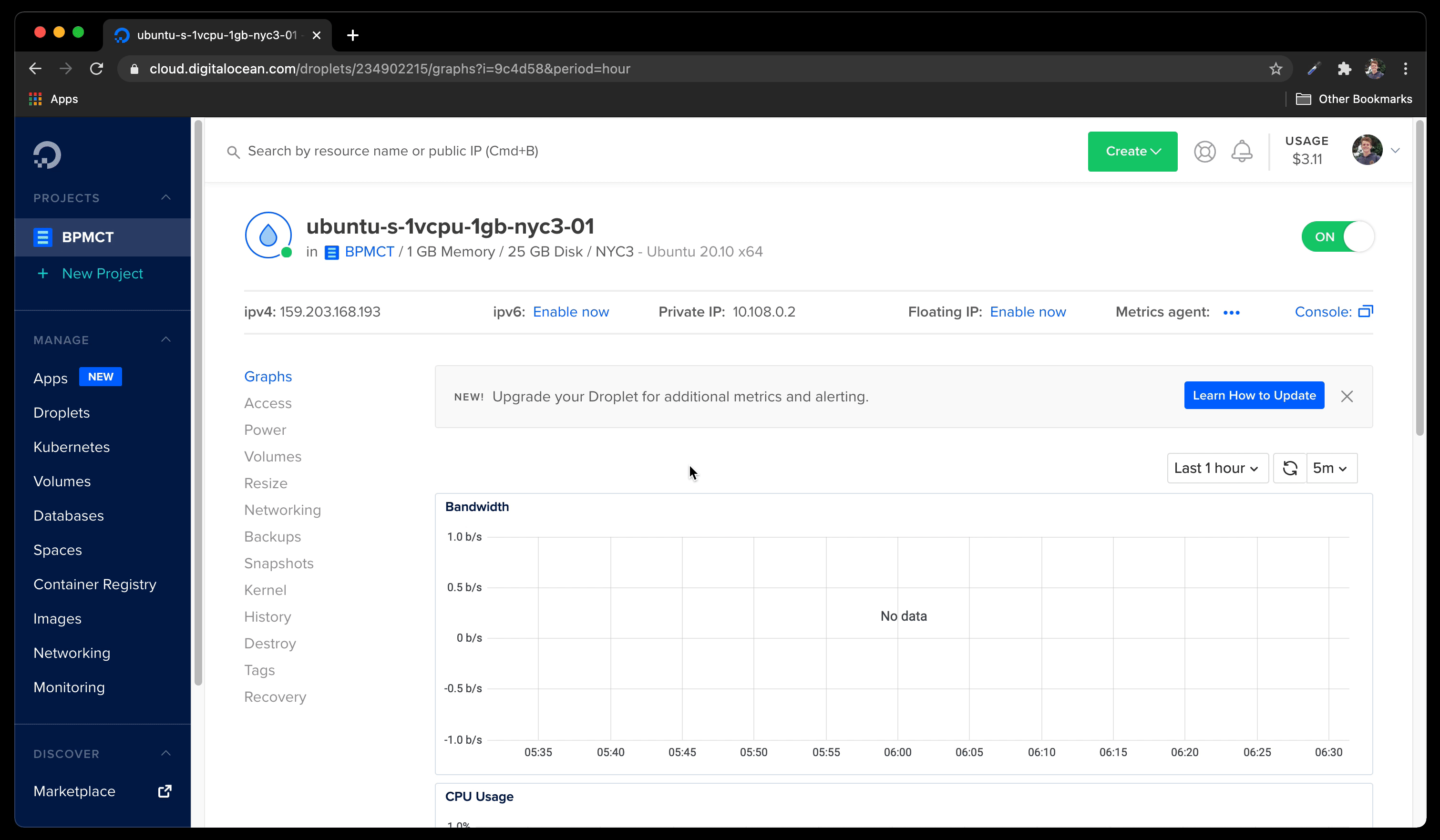This screenshot has width=1440, height=840.
Task: Switch the droplet power toggle off
Action: pos(1337,236)
